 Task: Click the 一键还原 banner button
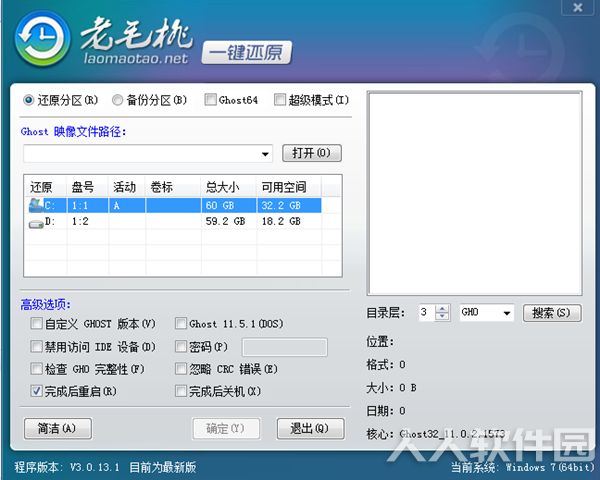246,53
